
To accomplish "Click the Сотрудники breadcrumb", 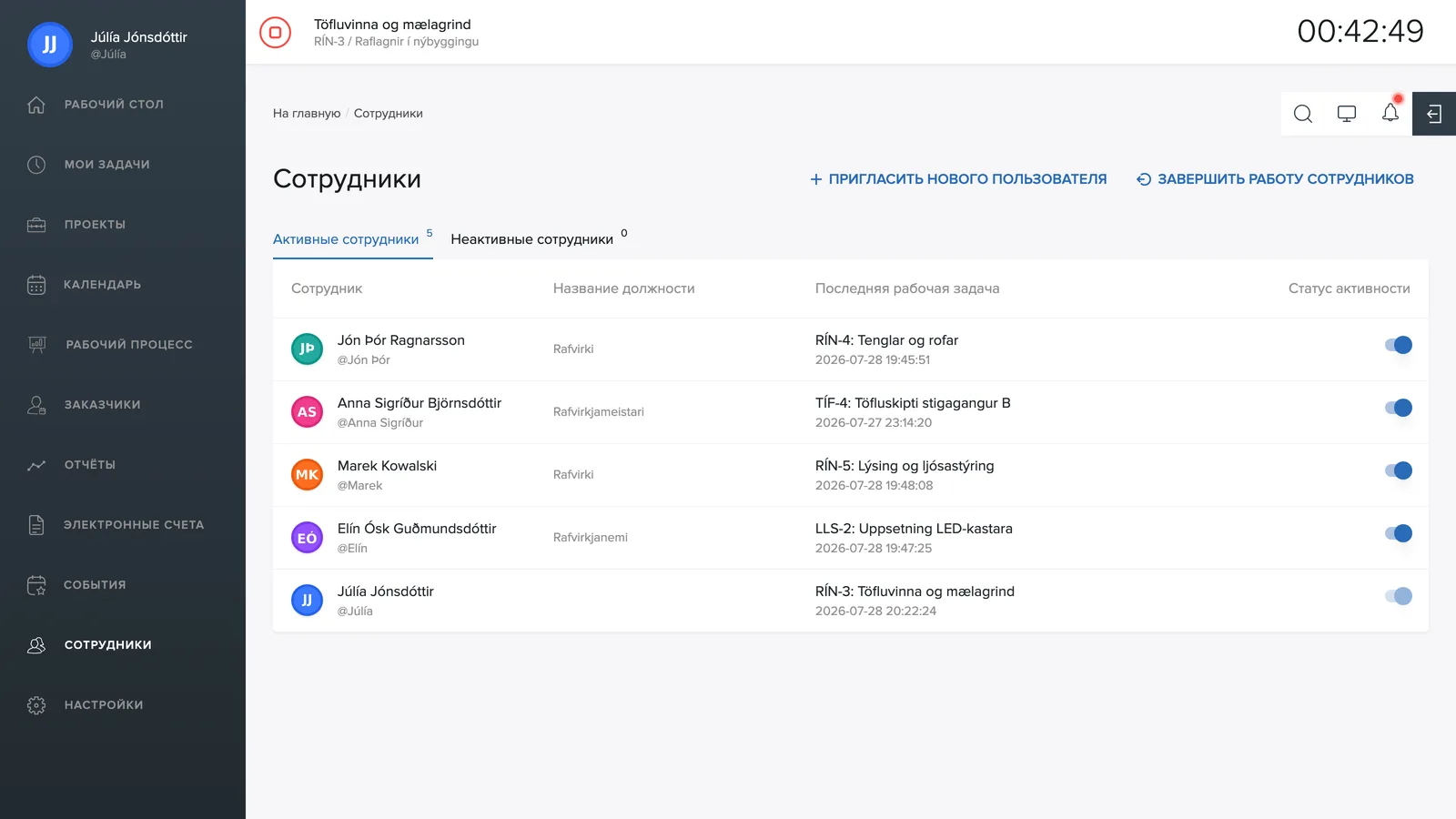I will (389, 114).
